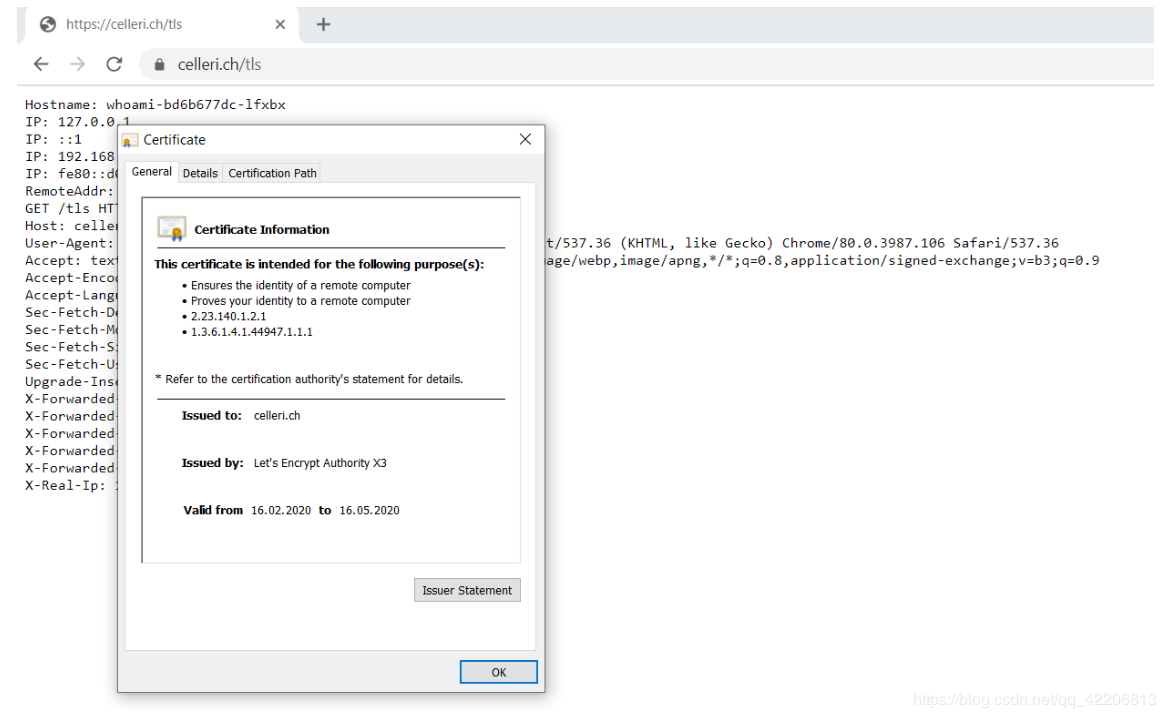The width and height of the screenshot is (1166, 718).
Task: Click the issuer Let's Encrypt Authority X3
Action: pos(320,463)
